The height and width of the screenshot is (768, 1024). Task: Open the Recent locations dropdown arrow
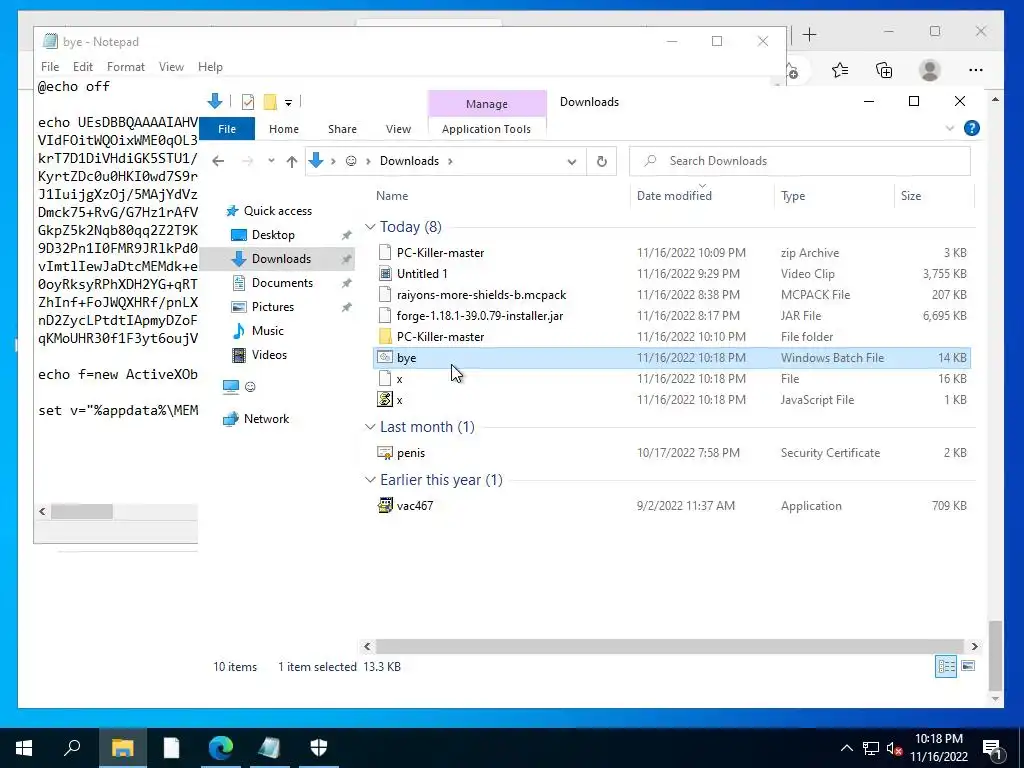tap(271, 161)
